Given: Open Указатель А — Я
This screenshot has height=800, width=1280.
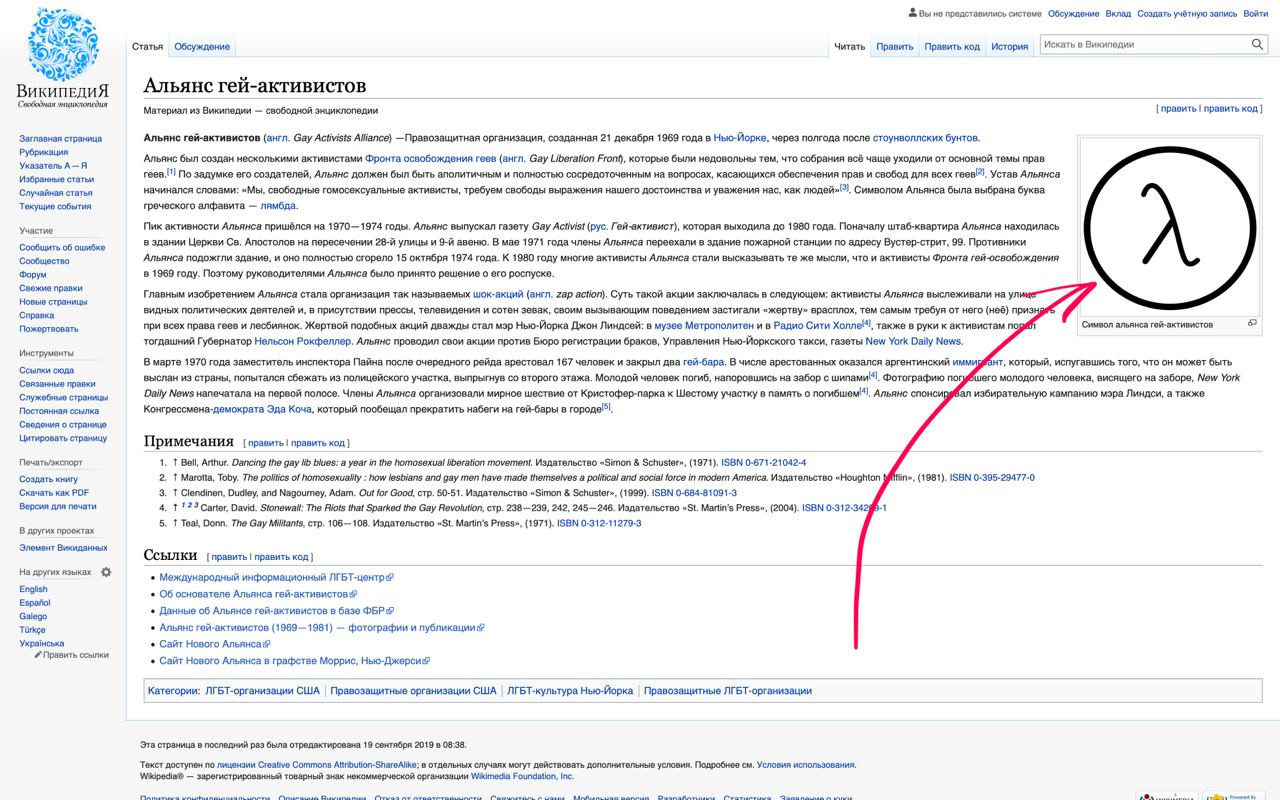Looking at the screenshot, I should tap(53, 166).
